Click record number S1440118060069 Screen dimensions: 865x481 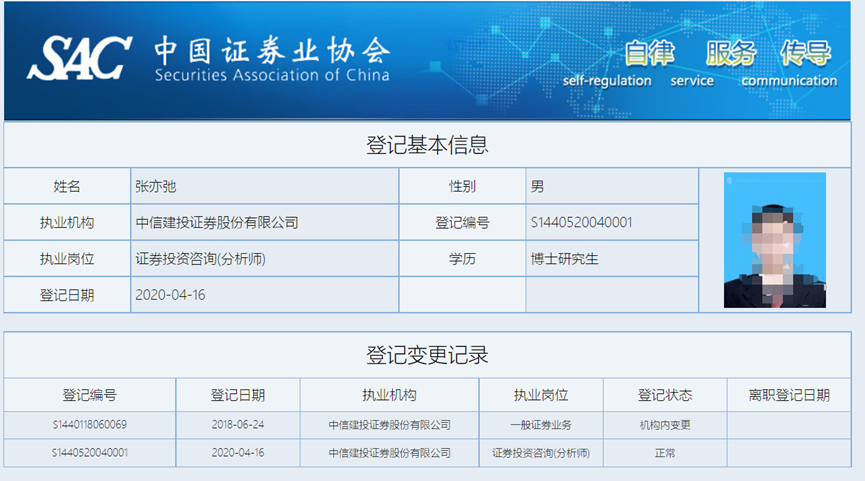pos(89,425)
